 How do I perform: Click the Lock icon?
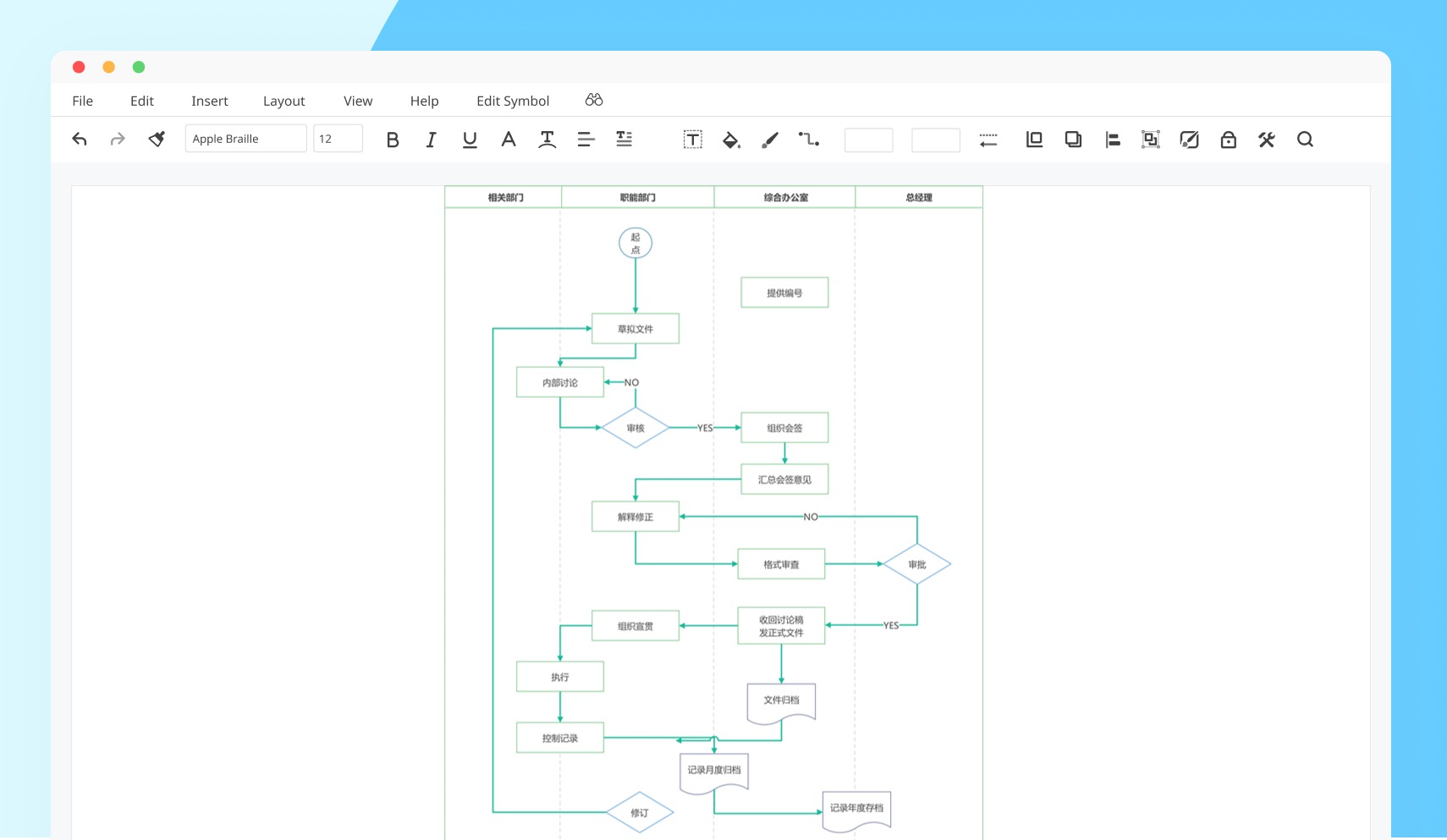point(1229,140)
